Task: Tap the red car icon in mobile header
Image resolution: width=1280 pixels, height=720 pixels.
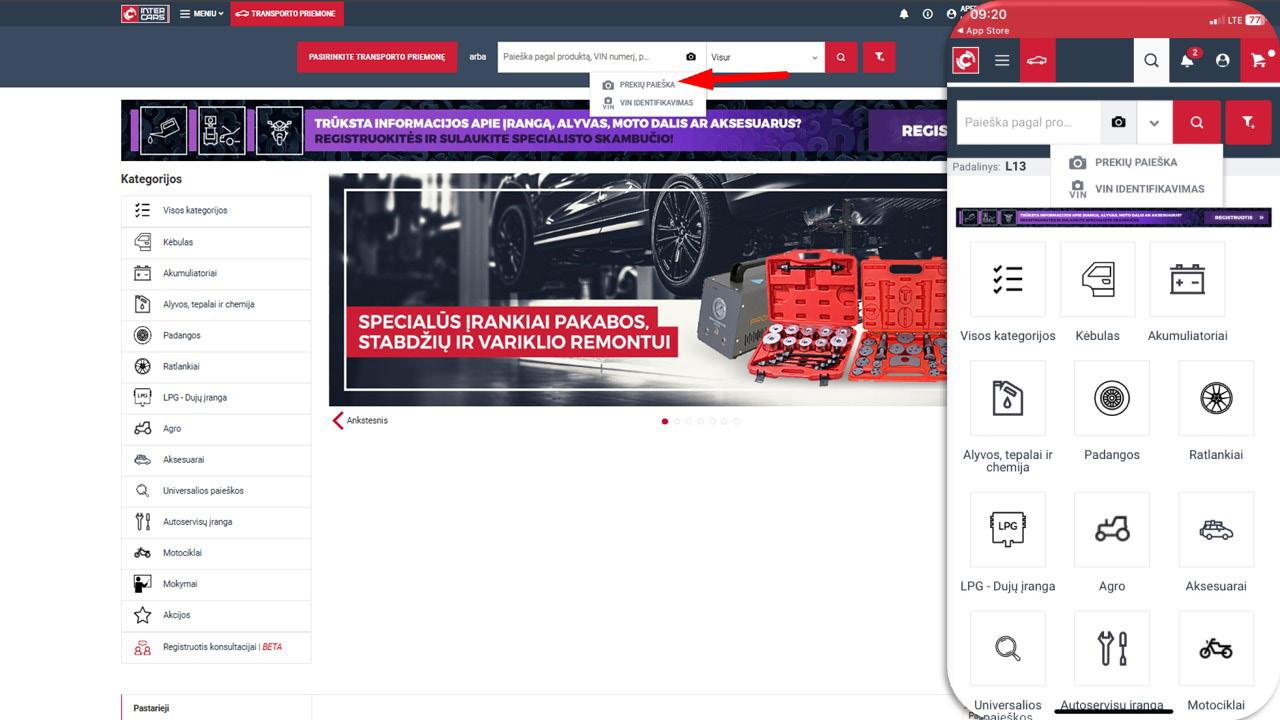Action: tap(1038, 61)
